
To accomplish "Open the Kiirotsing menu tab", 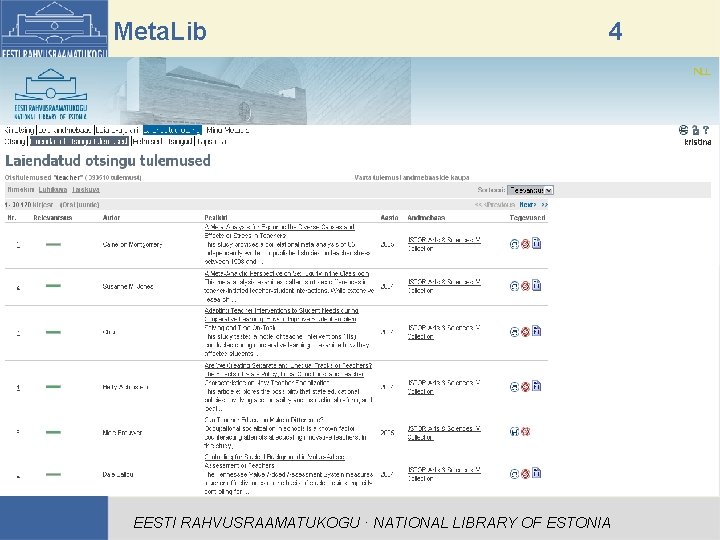I will coord(19,130).
